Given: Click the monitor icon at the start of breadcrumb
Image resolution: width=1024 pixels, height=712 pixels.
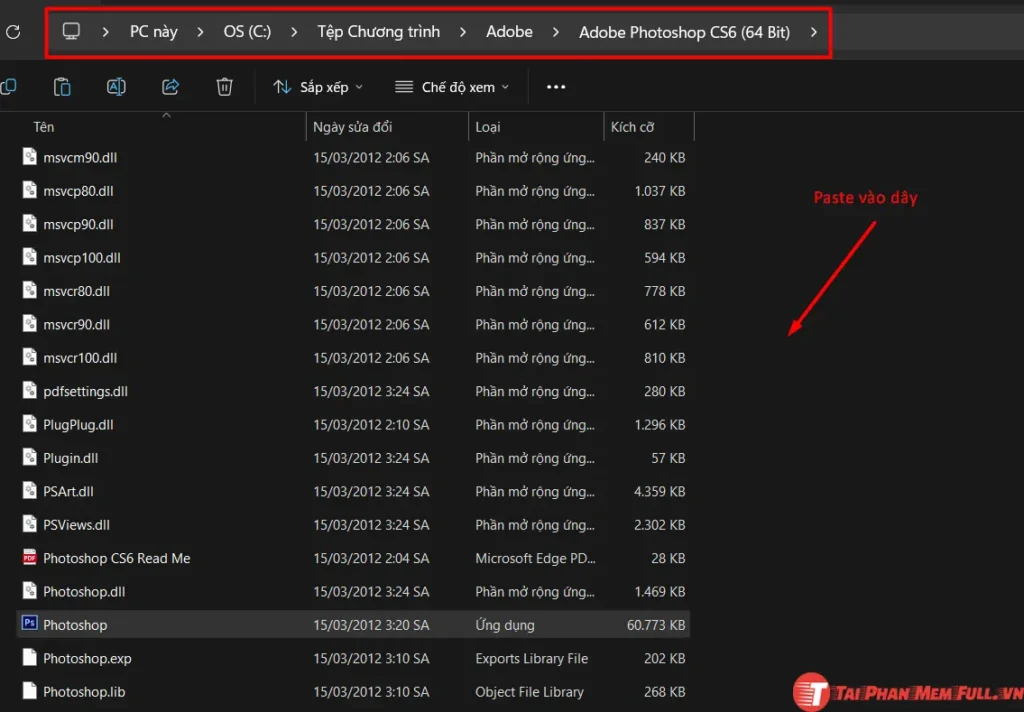Looking at the screenshot, I should pos(70,31).
